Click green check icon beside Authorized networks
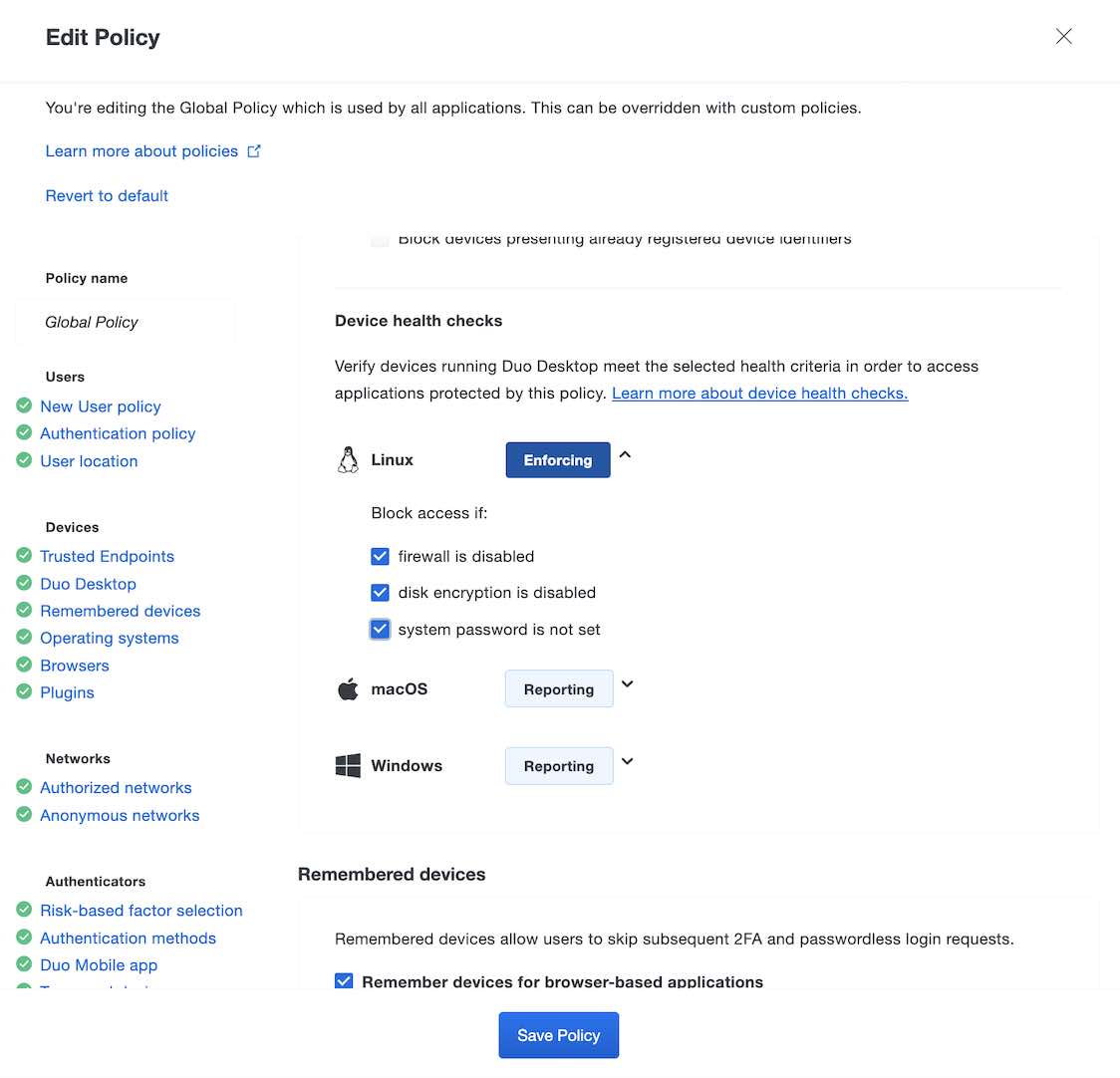The height and width of the screenshot is (1078, 1120). point(24,787)
